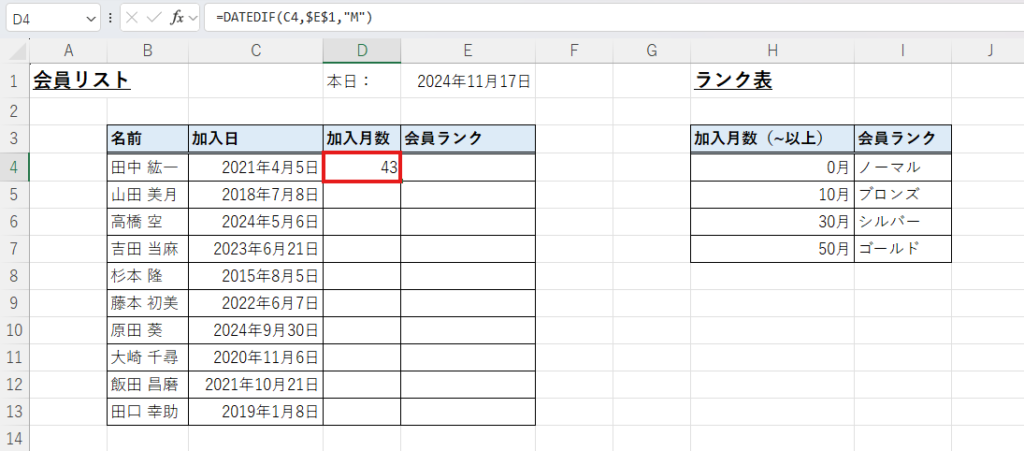The image size is (1024, 451).
Task: Expand the chevron next to fx
Action: (193, 17)
